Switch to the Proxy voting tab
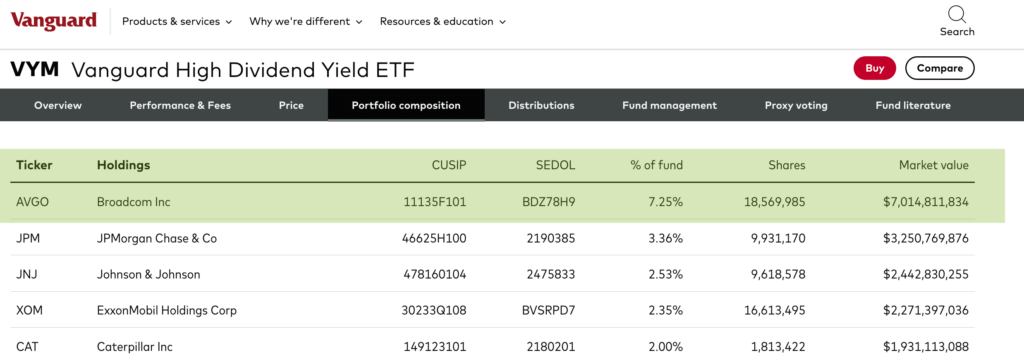The height and width of the screenshot is (360, 1024). tap(796, 105)
